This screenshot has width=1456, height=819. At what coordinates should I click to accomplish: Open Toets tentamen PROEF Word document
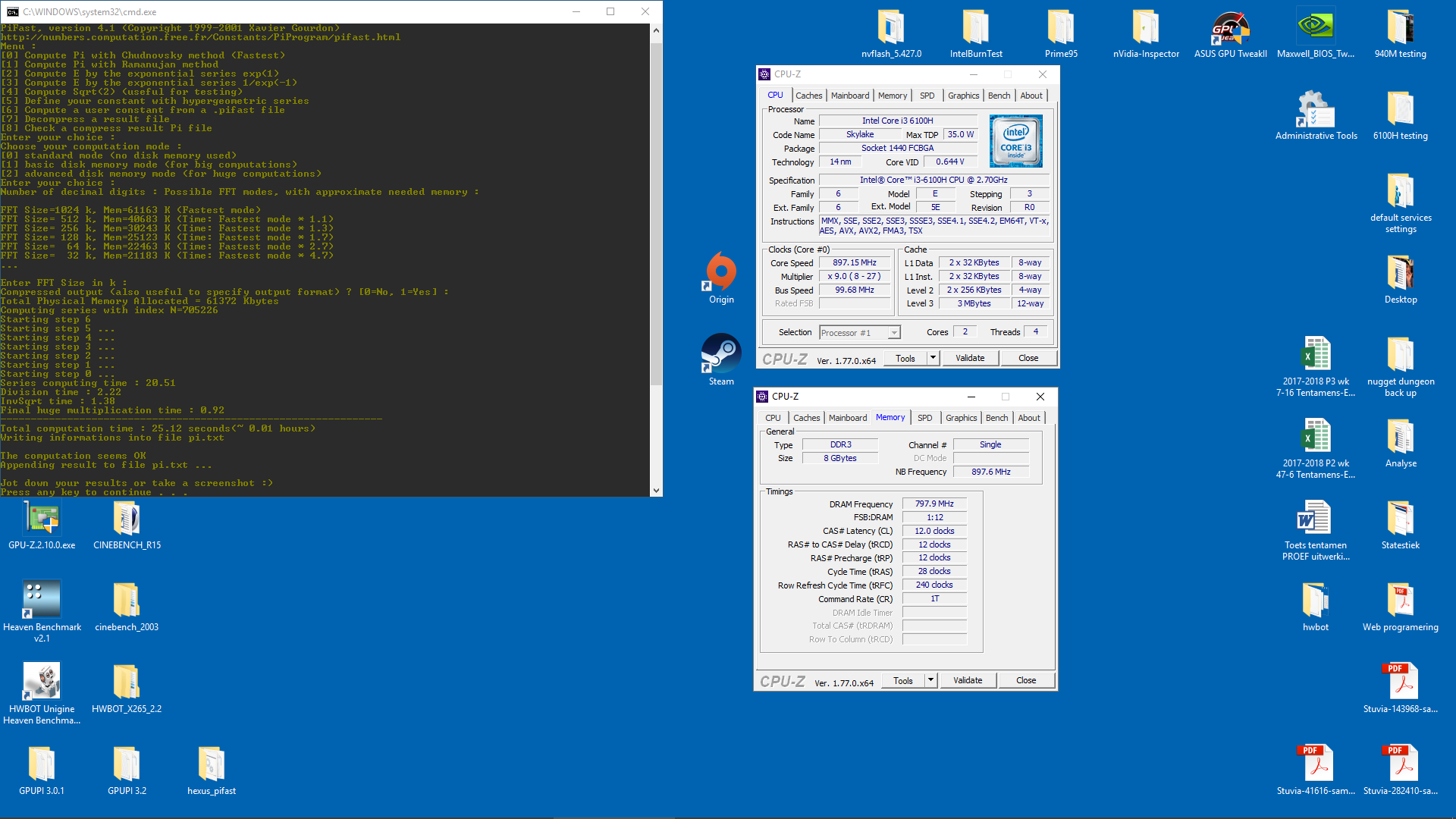click(1316, 530)
